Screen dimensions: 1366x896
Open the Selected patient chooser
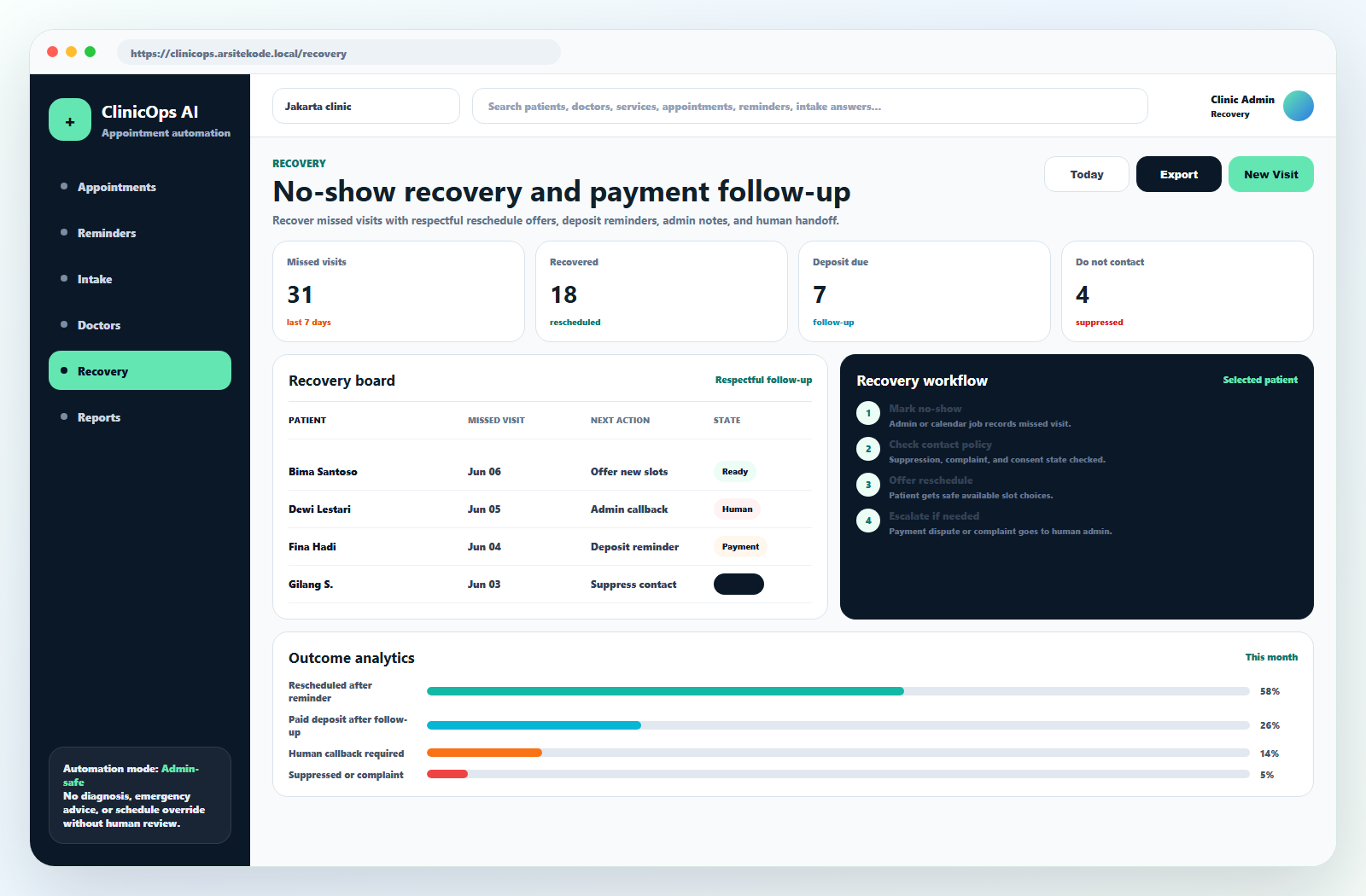1260,380
